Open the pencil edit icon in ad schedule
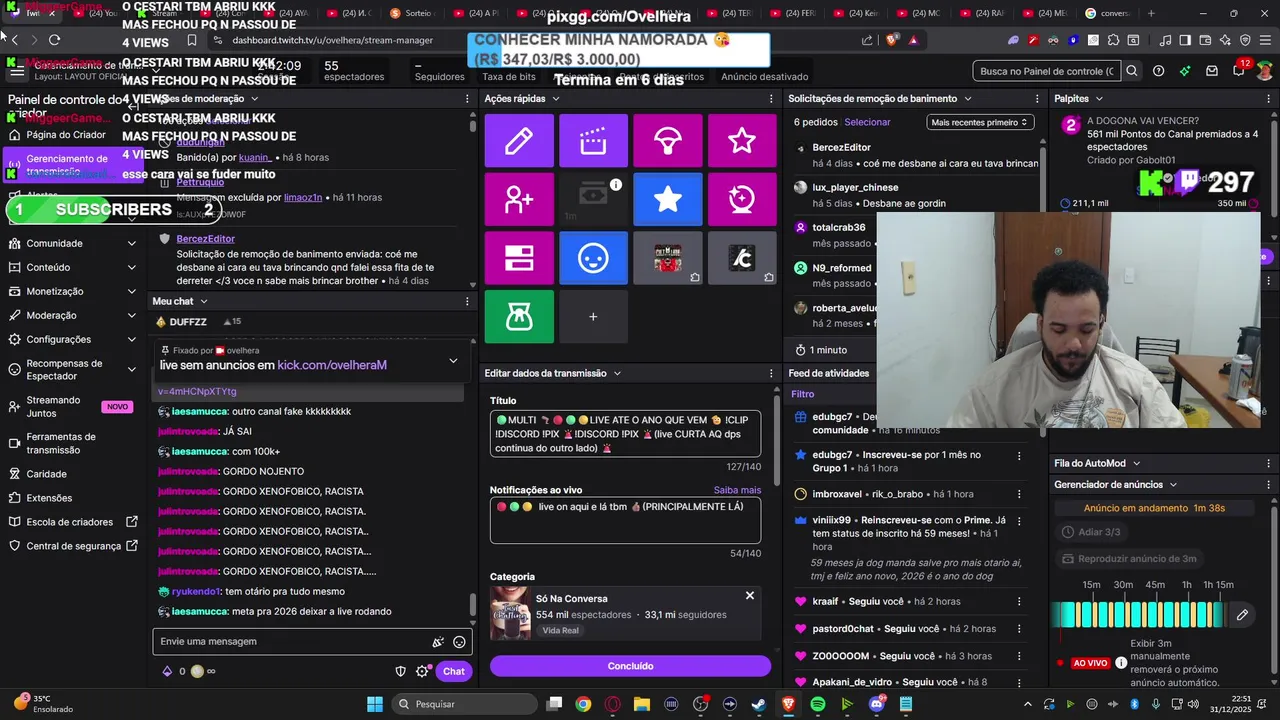The image size is (1280, 720). point(1242,615)
